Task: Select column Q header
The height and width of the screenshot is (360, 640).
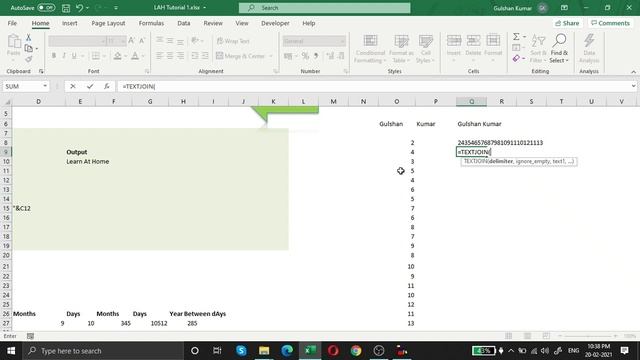Action: pyautogui.click(x=471, y=101)
